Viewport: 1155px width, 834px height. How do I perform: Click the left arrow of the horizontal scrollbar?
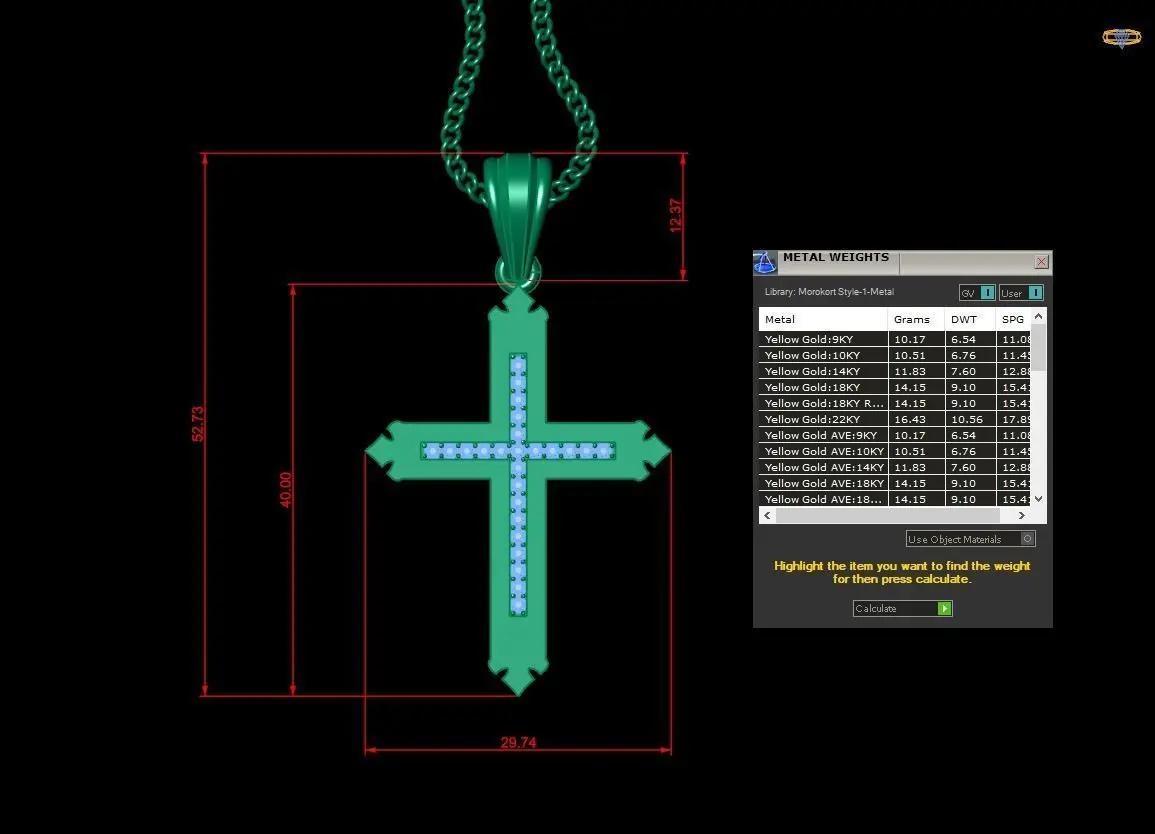point(768,516)
